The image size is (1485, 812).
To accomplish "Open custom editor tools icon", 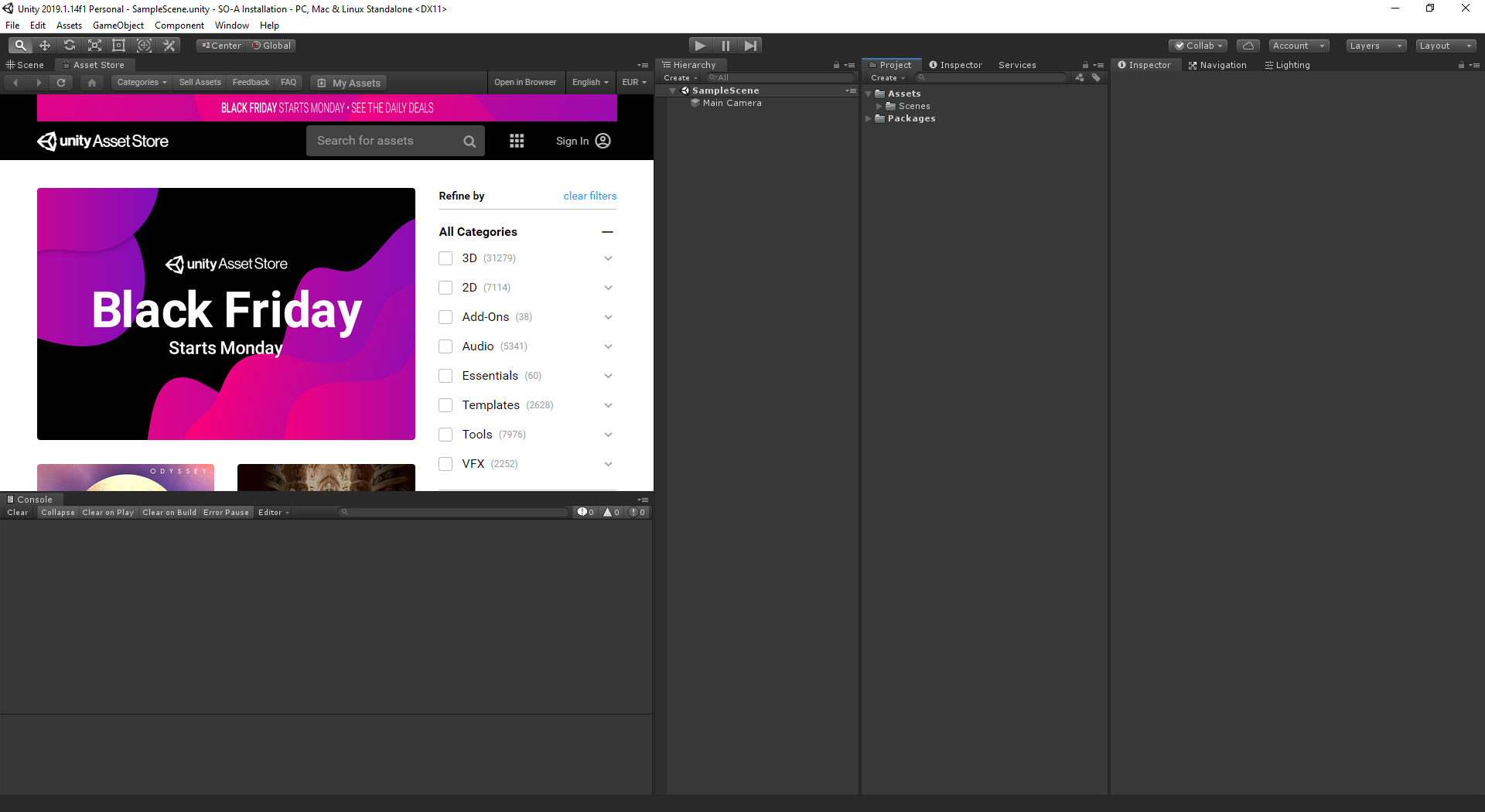I will tap(169, 46).
